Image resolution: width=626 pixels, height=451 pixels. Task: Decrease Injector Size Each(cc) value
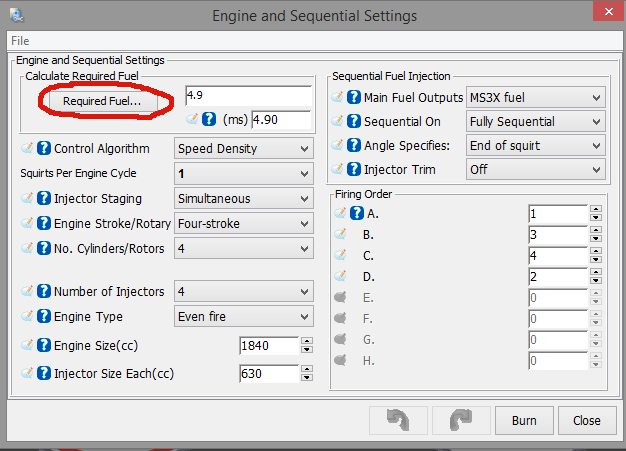coord(307,379)
